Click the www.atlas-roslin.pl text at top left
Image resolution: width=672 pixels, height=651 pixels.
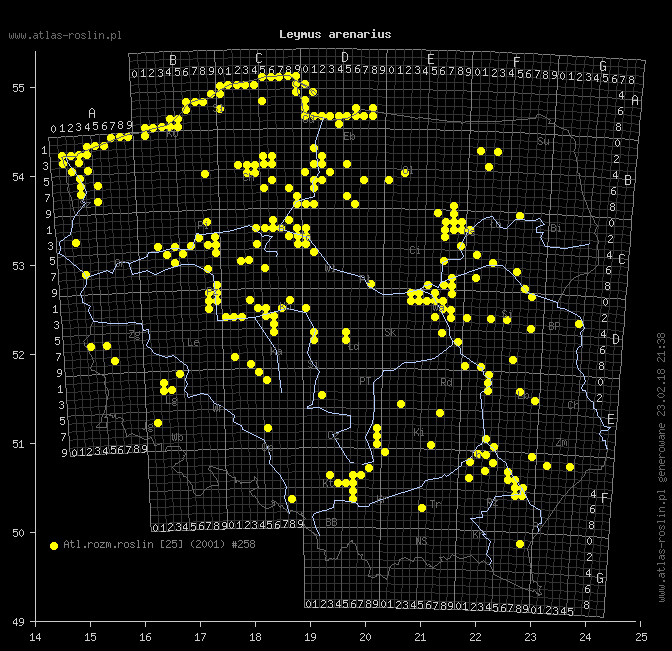(65, 36)
